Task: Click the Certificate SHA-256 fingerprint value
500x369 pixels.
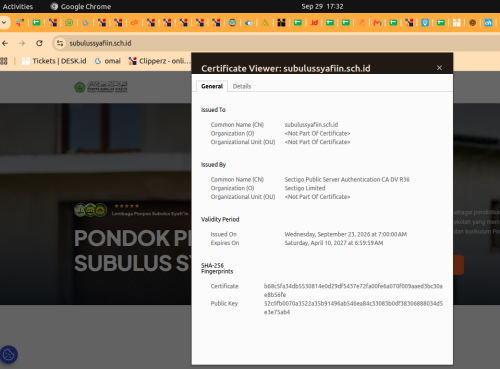Action: pos(353,290)
